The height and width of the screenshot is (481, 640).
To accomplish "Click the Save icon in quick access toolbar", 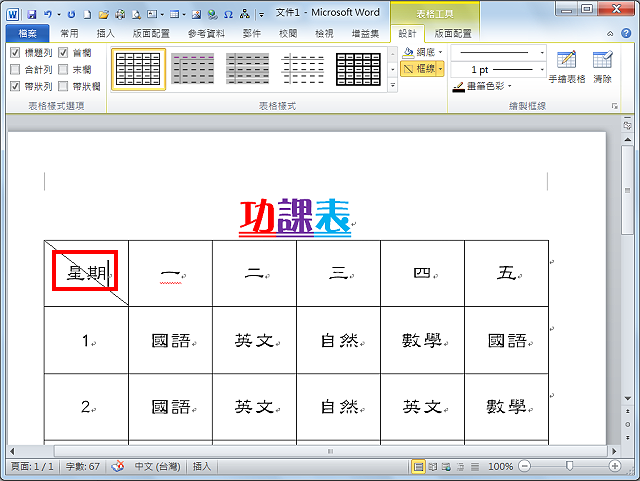I will [x=32, y=15].
